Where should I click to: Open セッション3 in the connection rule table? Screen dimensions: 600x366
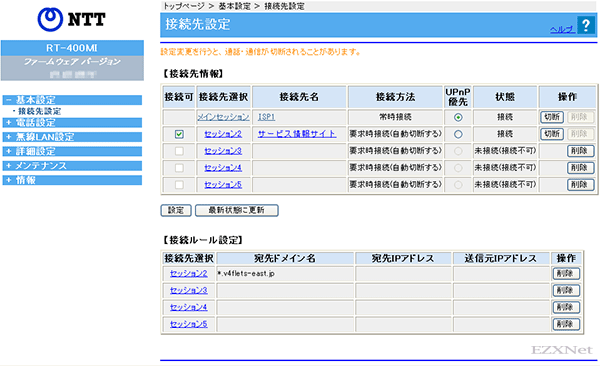tap(189, 290)
